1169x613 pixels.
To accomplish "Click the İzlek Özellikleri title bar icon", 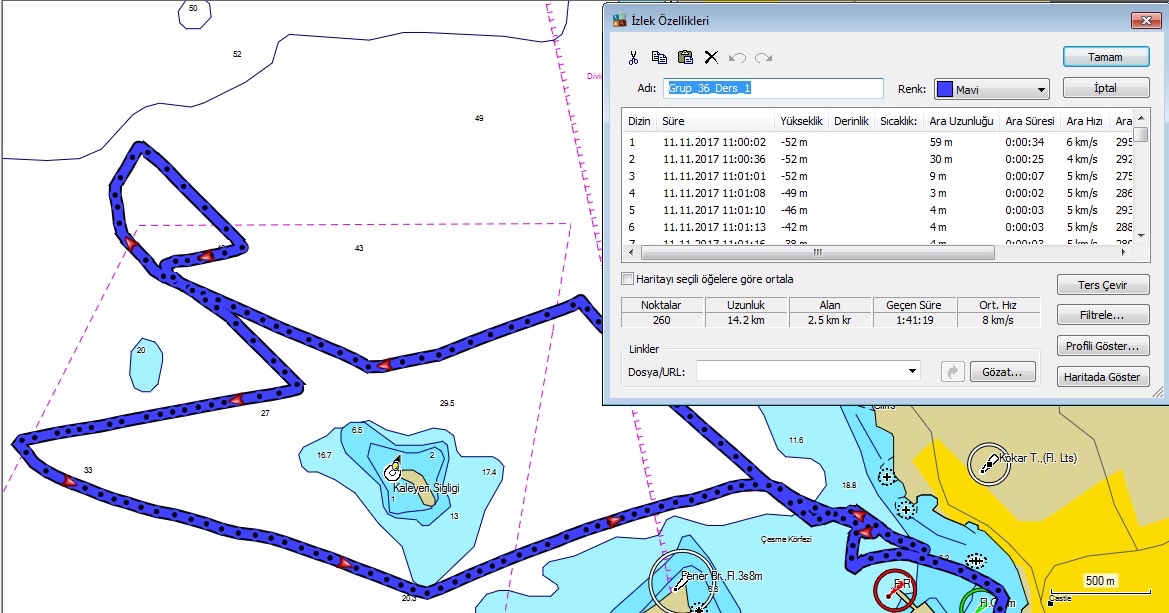I will 619,20.
